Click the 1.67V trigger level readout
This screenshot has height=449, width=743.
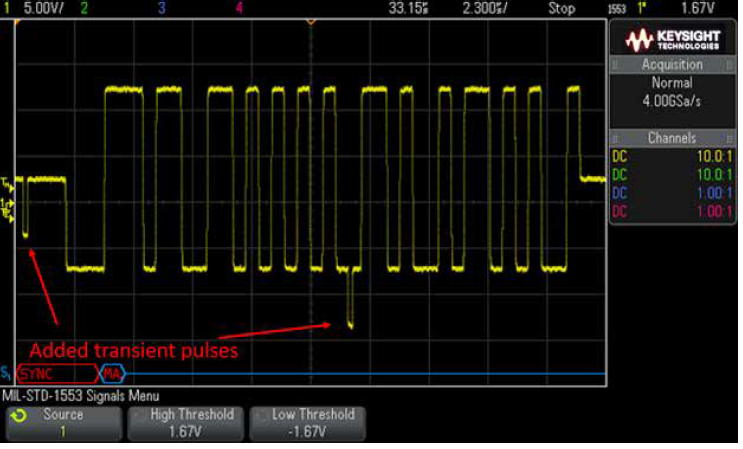pos(698,8)
